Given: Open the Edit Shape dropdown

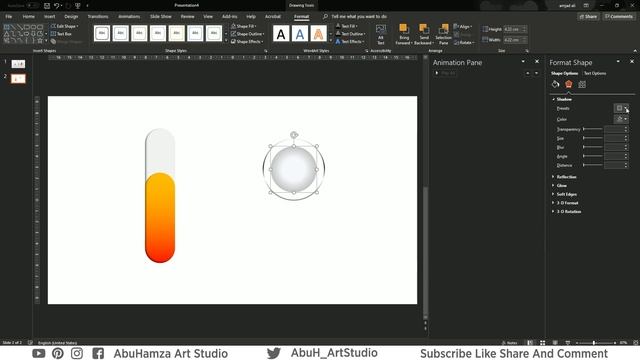Looking at the screenshot, I should coord(64,26).
